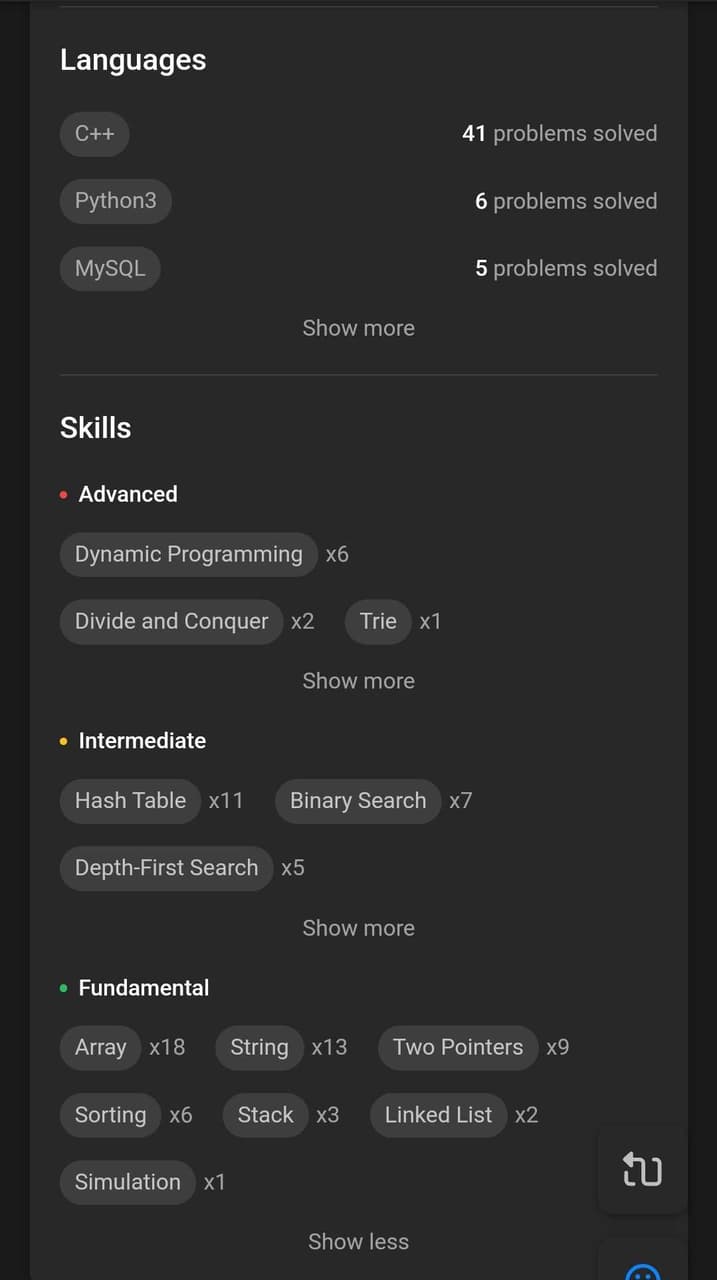Select the Simulation skill tag
The height and width of the screenshot is (1280, 717).
[x=128, y=1182]
